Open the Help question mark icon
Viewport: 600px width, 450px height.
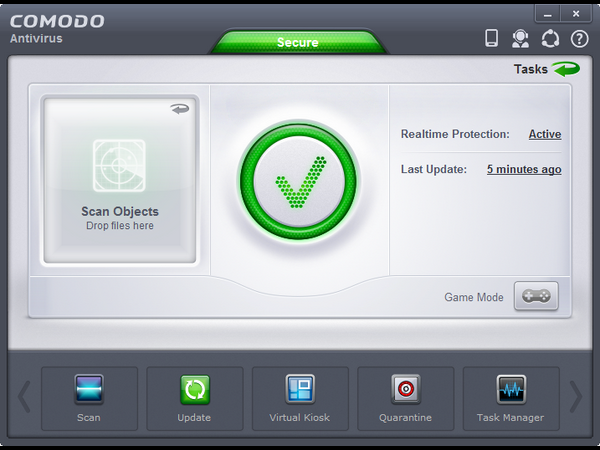click(x=579, y=39)
